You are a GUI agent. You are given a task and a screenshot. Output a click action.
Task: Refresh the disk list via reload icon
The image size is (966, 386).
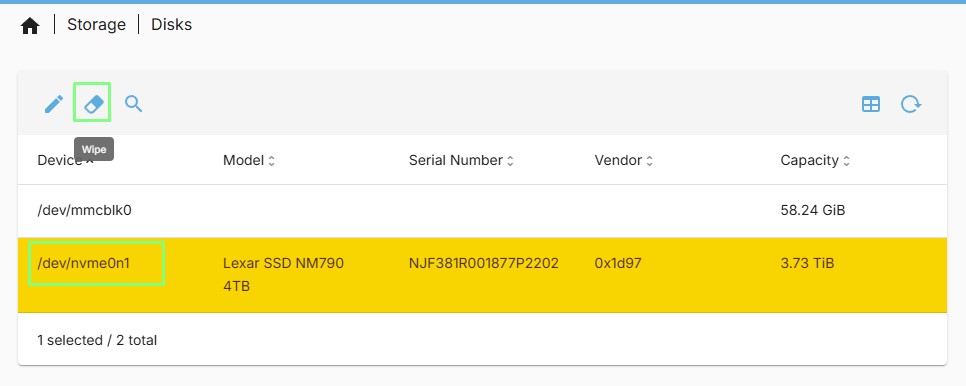[x=911, y=104]
